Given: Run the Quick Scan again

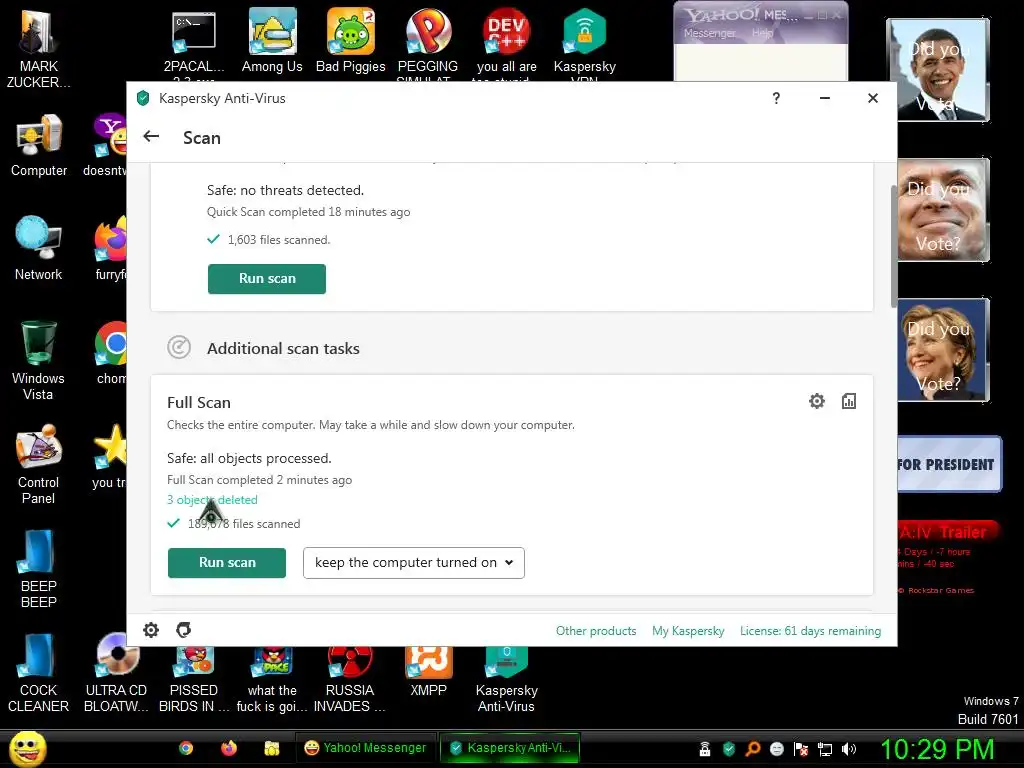Looking at the screenshot, I should tap(266, 279).
